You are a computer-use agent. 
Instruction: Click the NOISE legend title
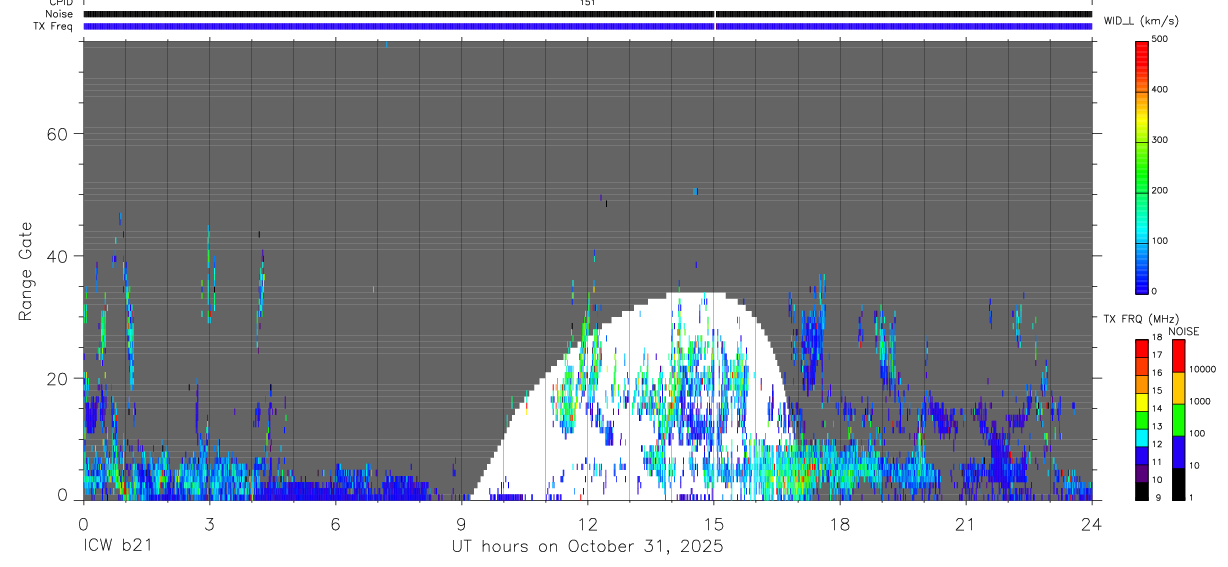(x=1184, y=332)
